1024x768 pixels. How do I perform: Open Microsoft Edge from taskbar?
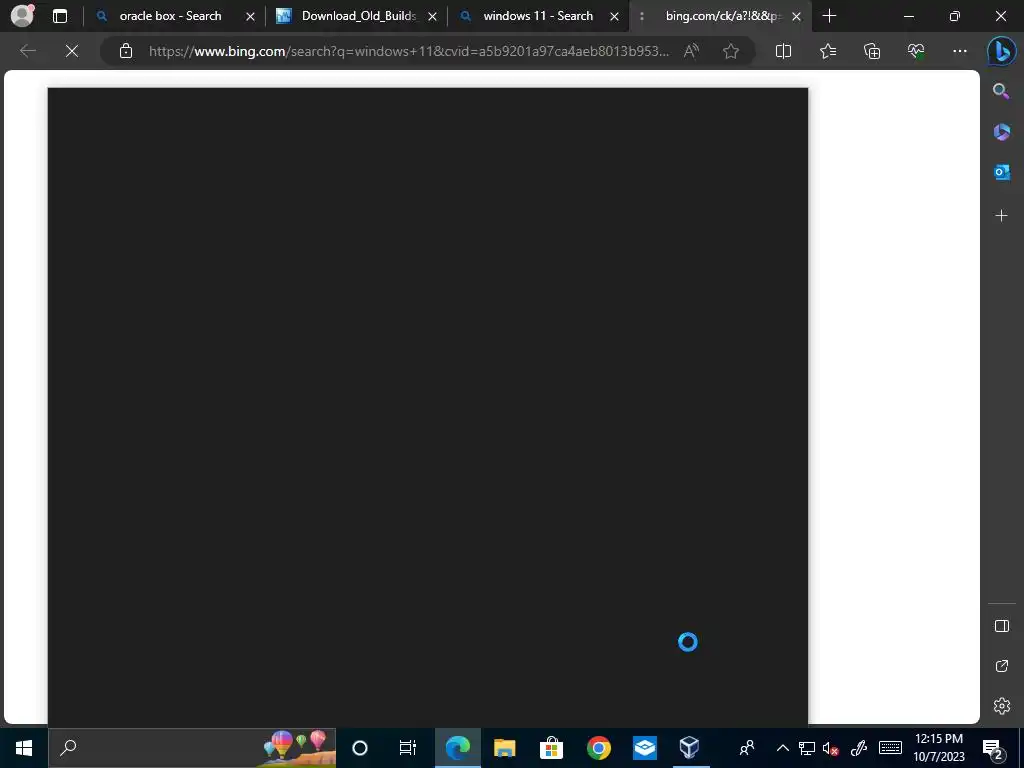click(457, 748)
